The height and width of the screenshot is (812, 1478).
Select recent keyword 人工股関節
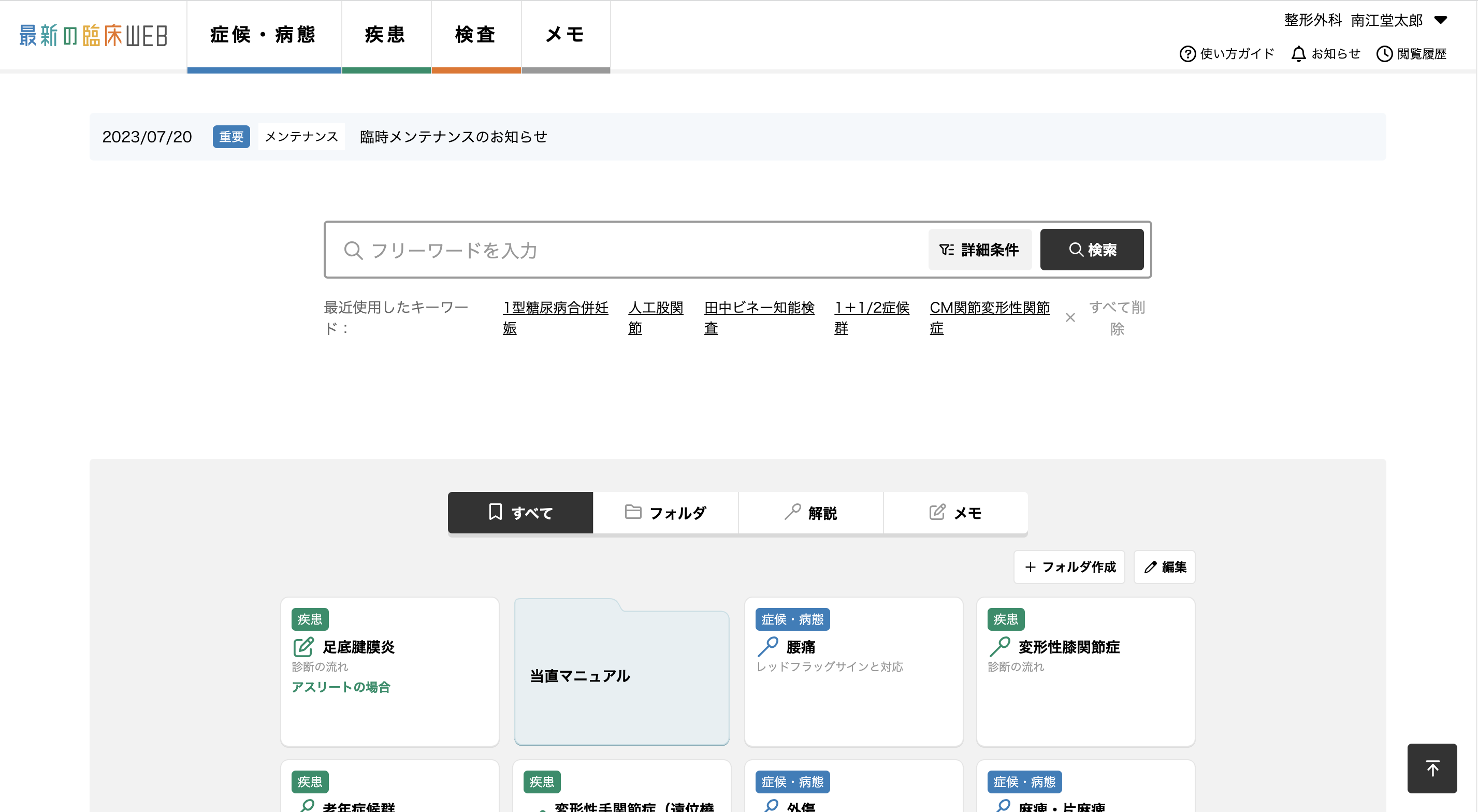point(656,318)
